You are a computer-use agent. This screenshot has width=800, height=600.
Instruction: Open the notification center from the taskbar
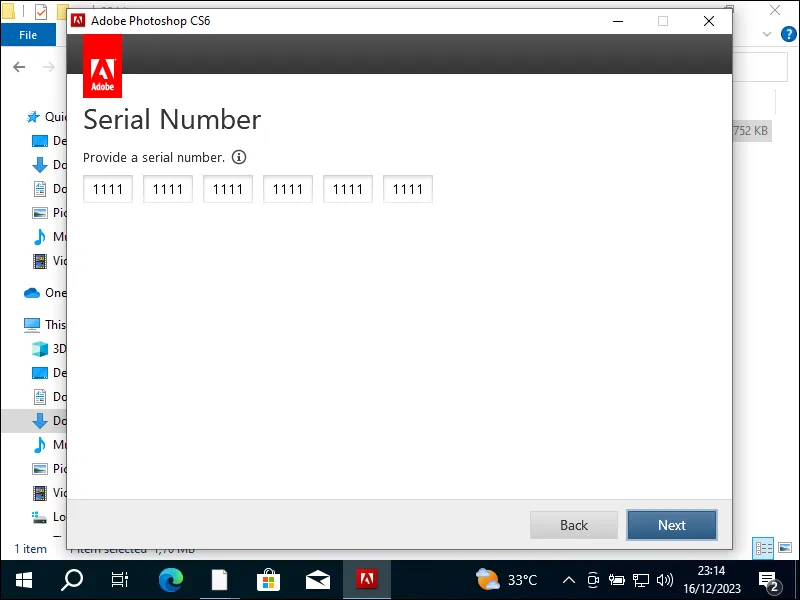pos(769,579)
